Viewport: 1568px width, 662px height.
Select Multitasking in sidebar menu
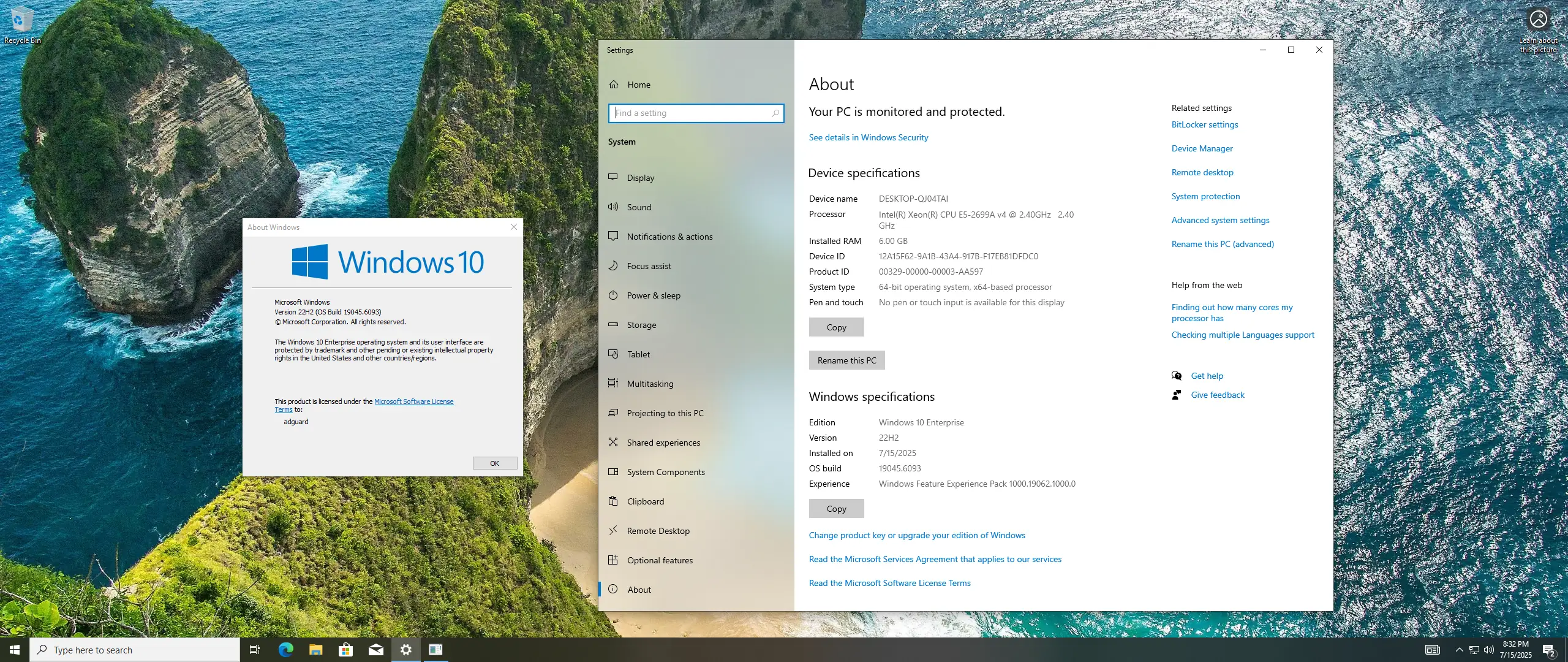650,384
